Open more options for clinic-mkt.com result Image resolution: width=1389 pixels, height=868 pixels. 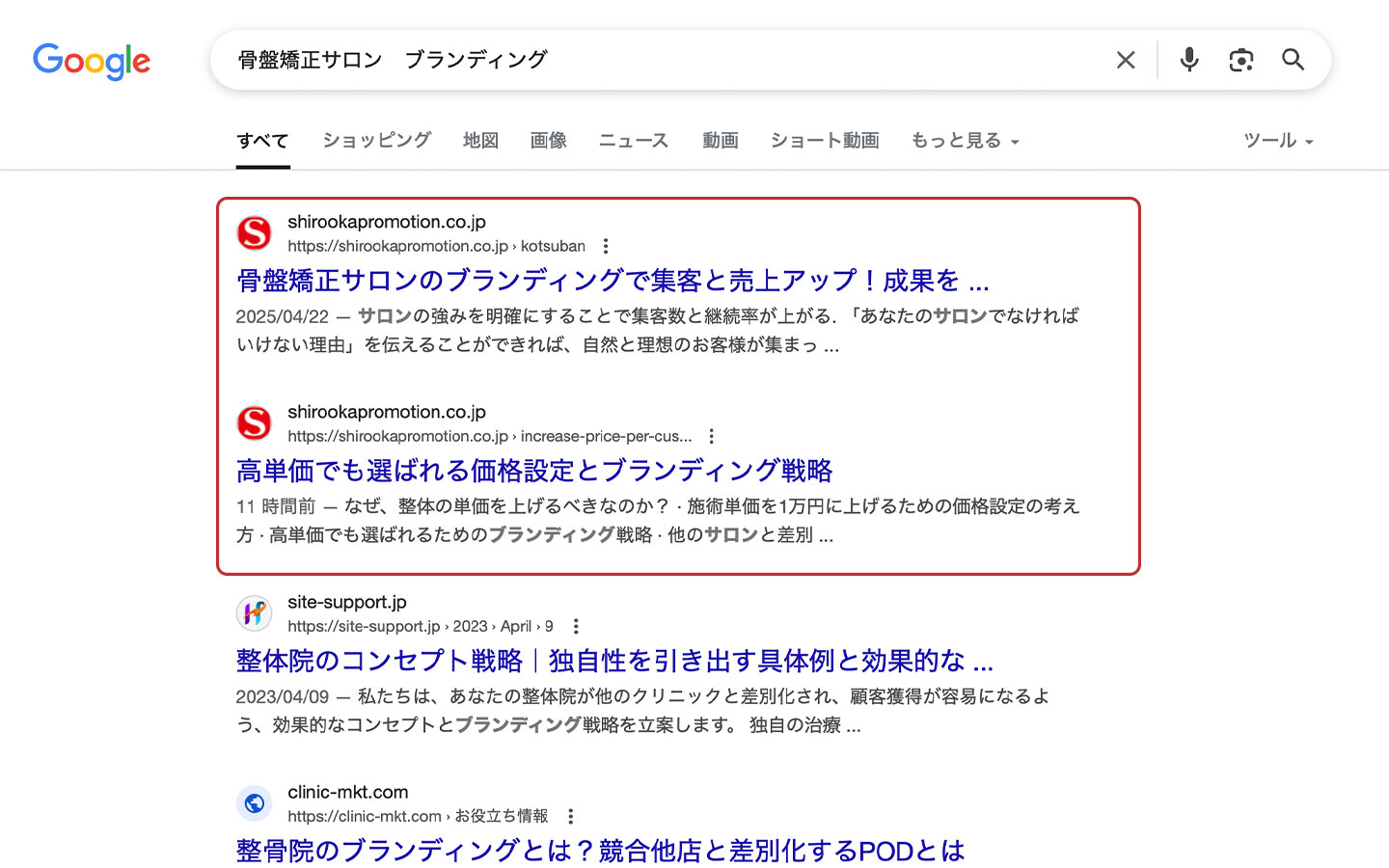571,816
